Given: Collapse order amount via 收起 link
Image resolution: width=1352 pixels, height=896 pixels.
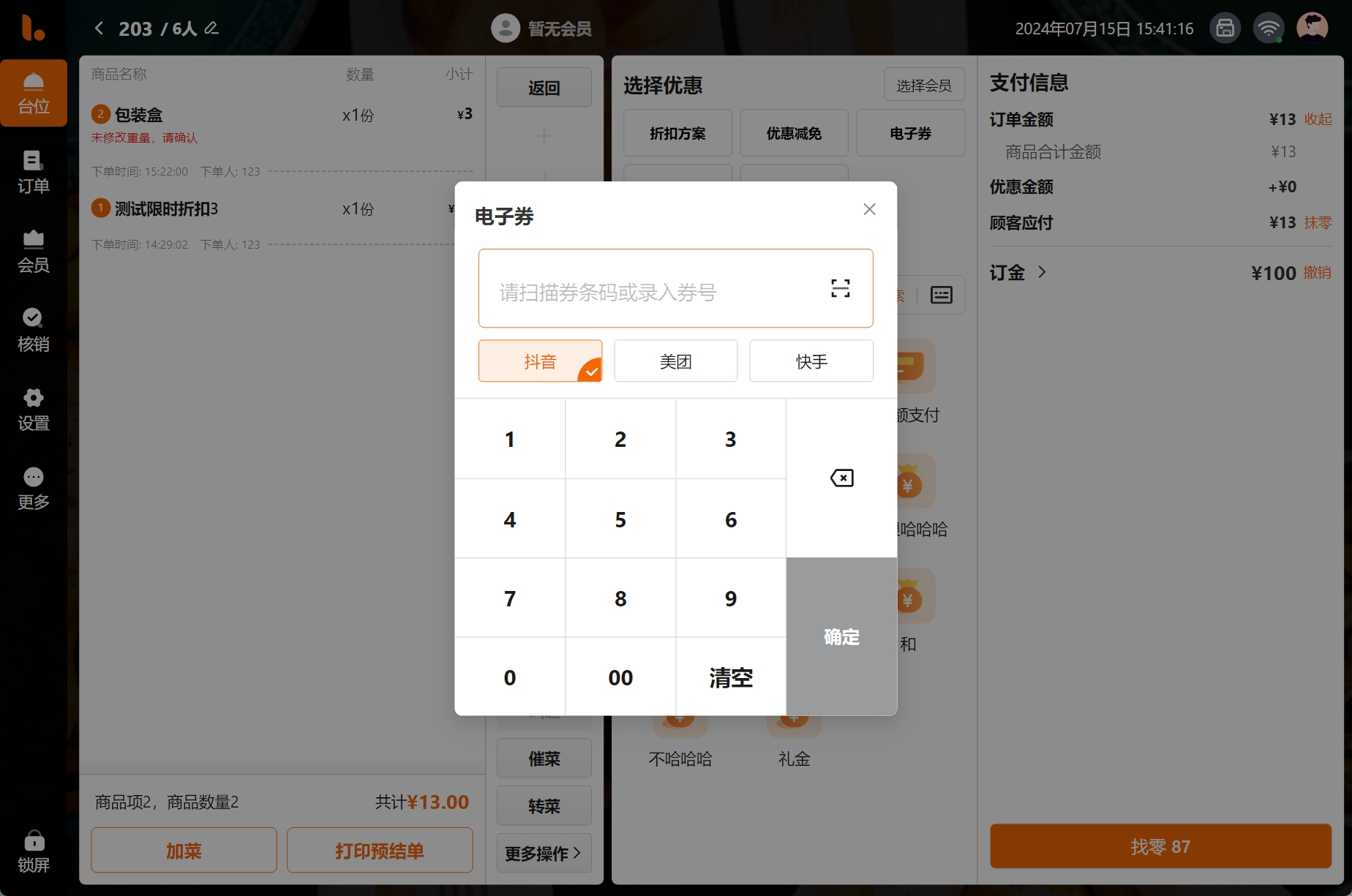Looking at the screenshot, I should 1318,119.
